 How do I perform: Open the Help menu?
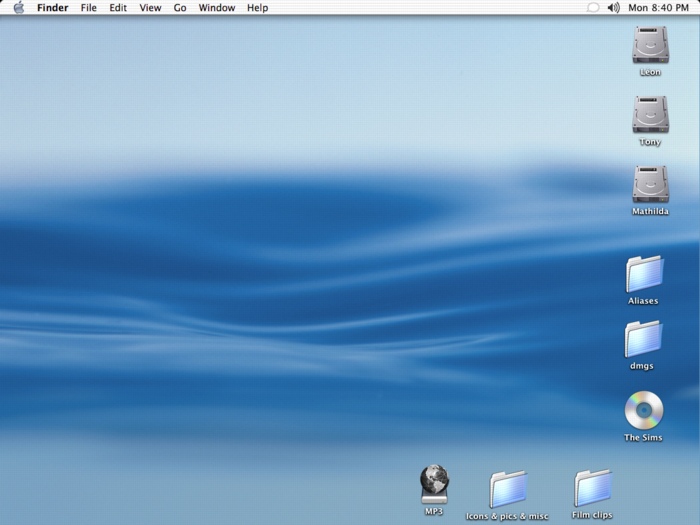(257, 8)
